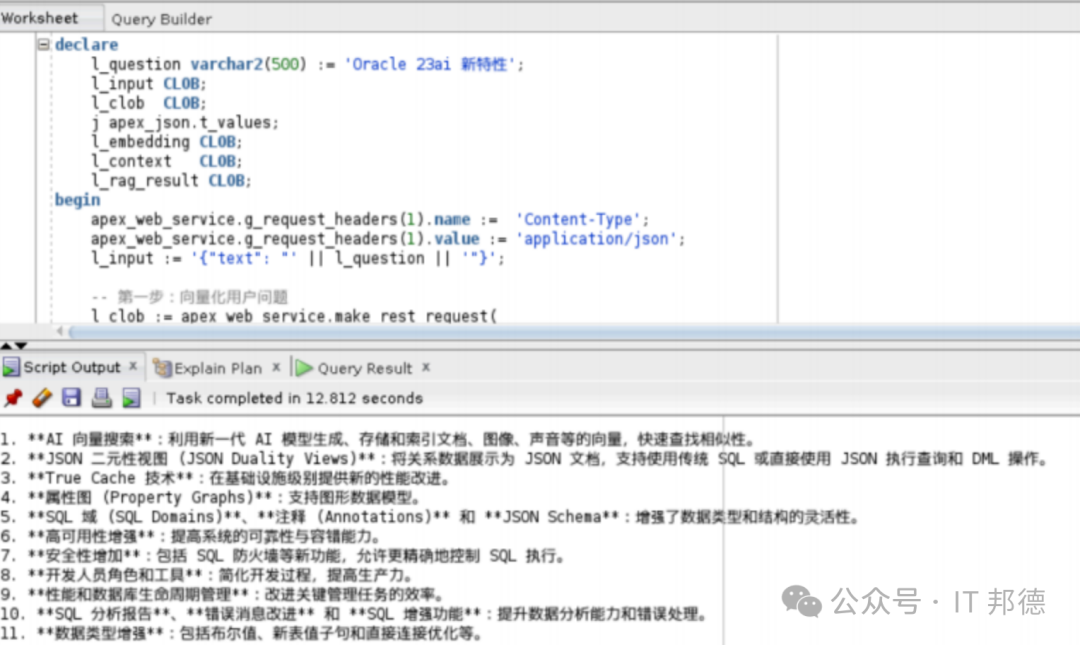Click the 'application/json' string literal
Viewport: 1080px width, 645px height.
(x=596, y=238)
